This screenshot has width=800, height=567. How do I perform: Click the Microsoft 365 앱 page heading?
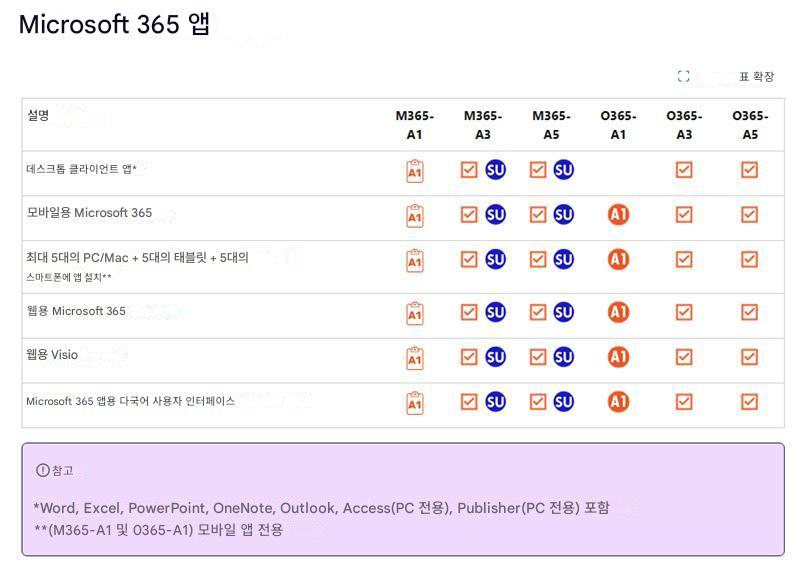point(114,24)
